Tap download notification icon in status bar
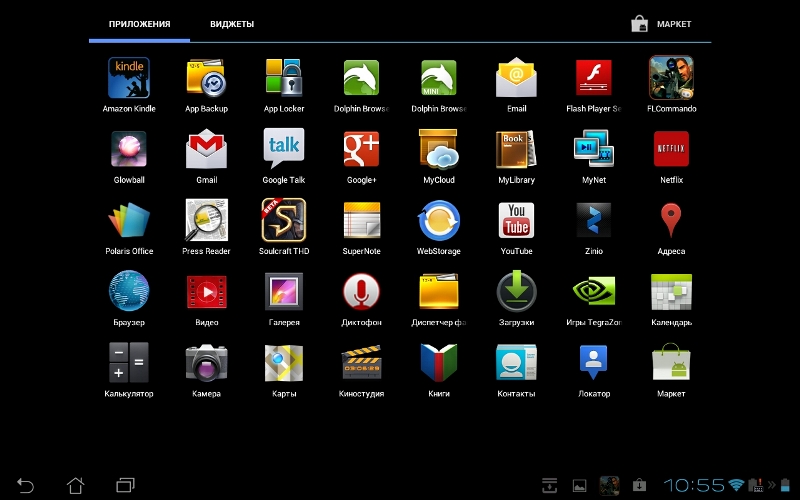Screen dimensions: 800x500 [x=549, y=485]
